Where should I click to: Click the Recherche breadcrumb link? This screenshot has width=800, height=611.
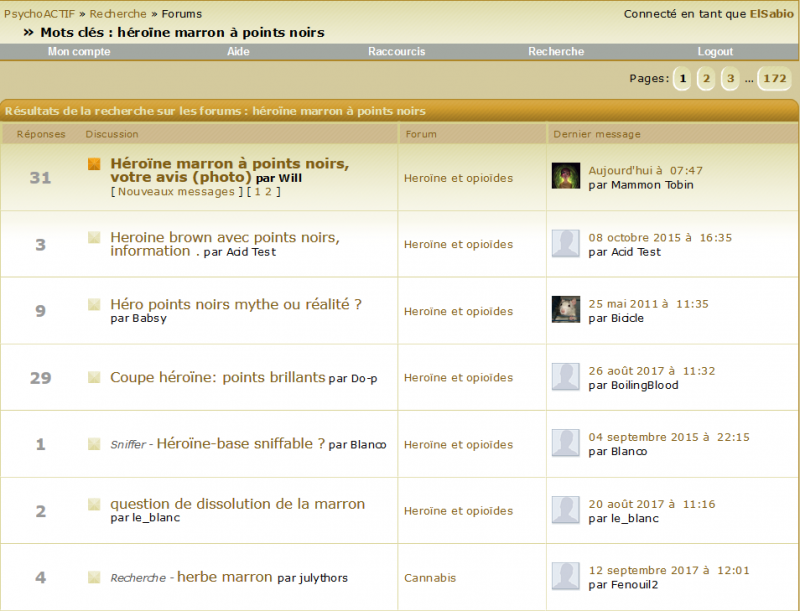pyautogui.click(x=118, y=14)
